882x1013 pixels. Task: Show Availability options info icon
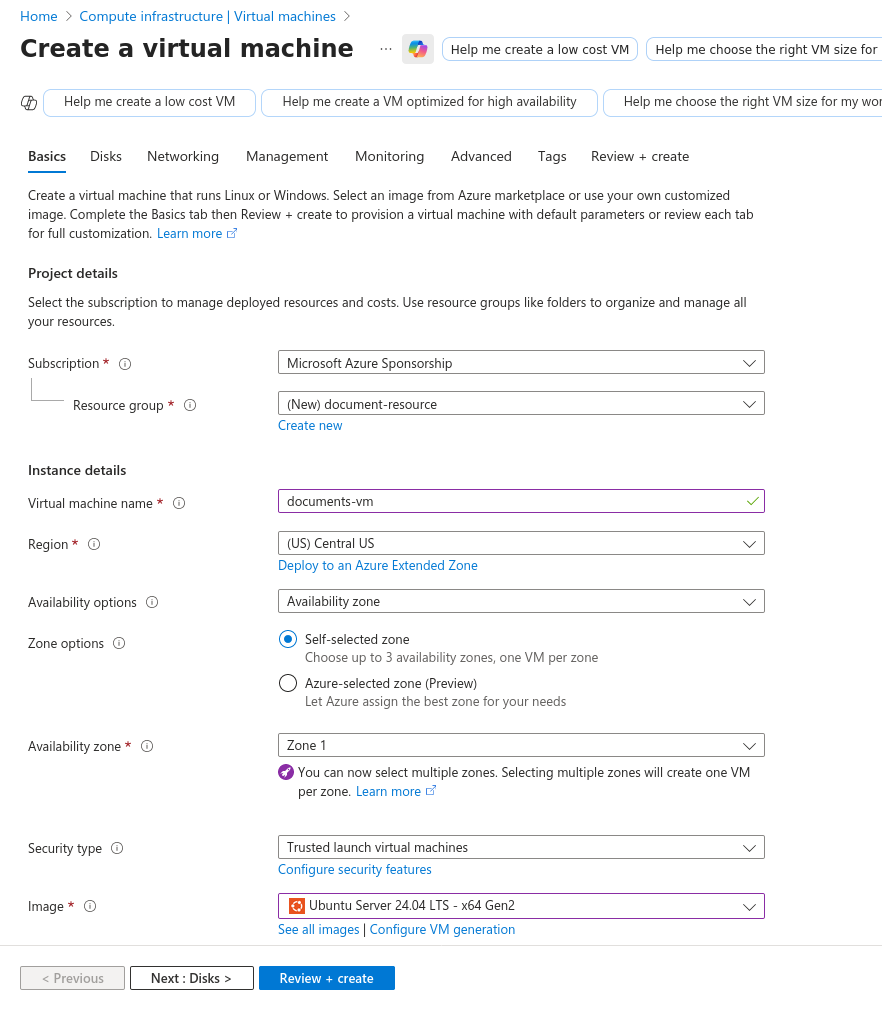click(152, 602)
